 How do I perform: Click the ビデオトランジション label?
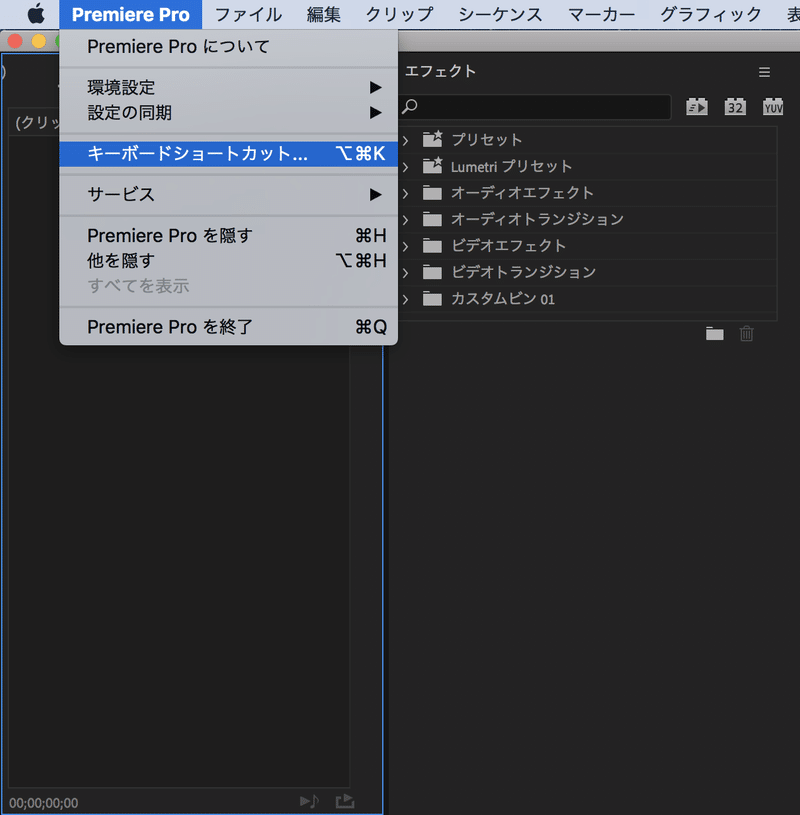pos(523,272)
